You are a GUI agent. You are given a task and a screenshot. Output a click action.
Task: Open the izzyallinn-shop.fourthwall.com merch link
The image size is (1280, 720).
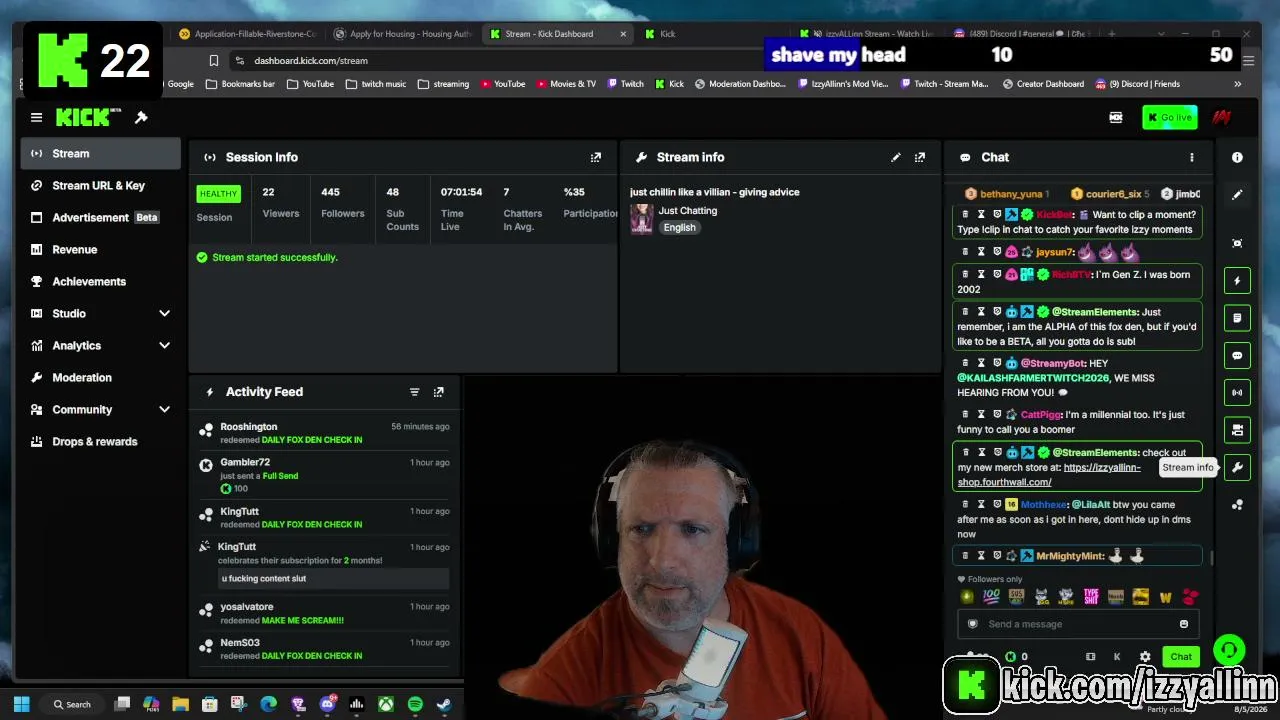click(x=1049, y=474)
